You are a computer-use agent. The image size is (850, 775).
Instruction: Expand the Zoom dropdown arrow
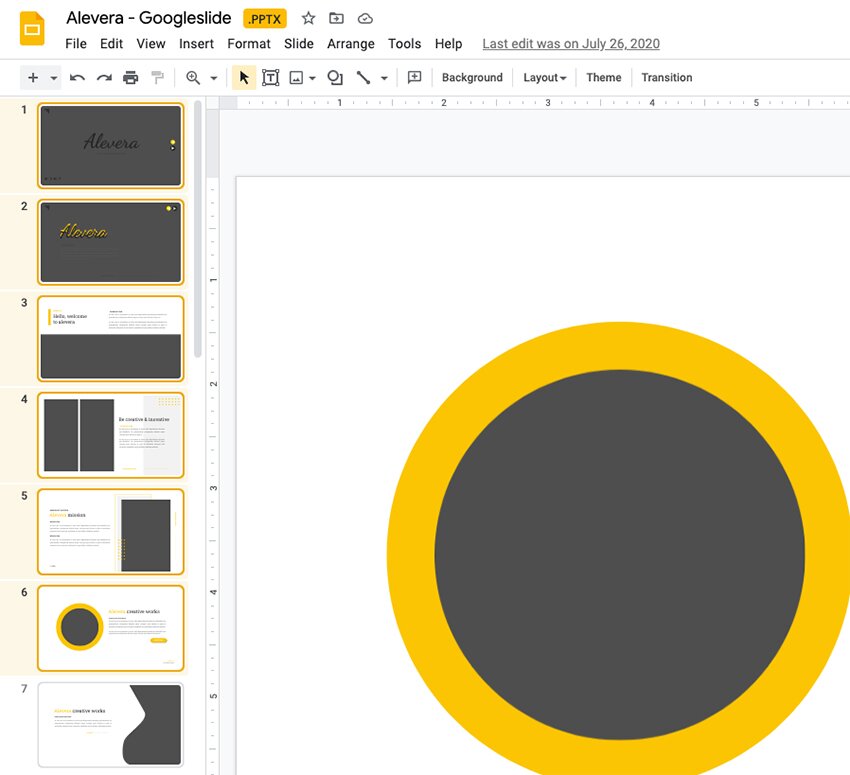pyautogui.click(x=213, y=78)
